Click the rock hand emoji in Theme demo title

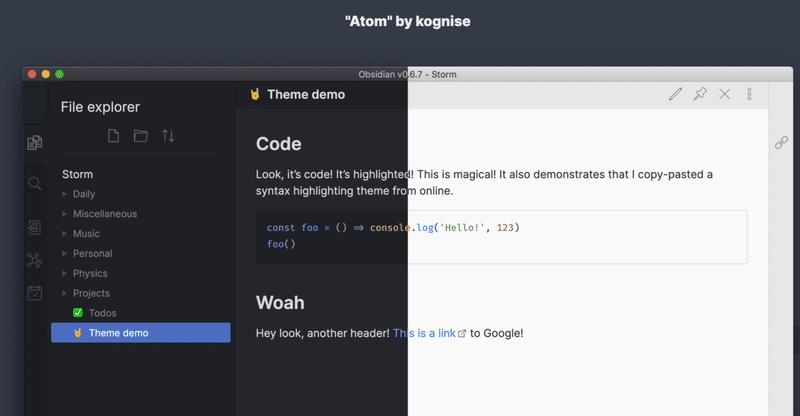coord(255,94)
